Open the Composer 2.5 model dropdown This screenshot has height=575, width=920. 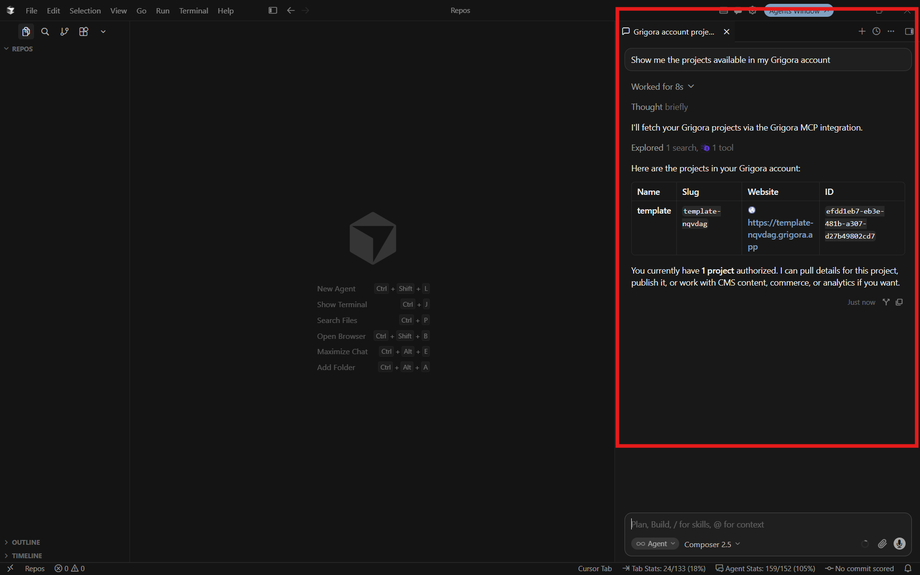coord(712,544)
